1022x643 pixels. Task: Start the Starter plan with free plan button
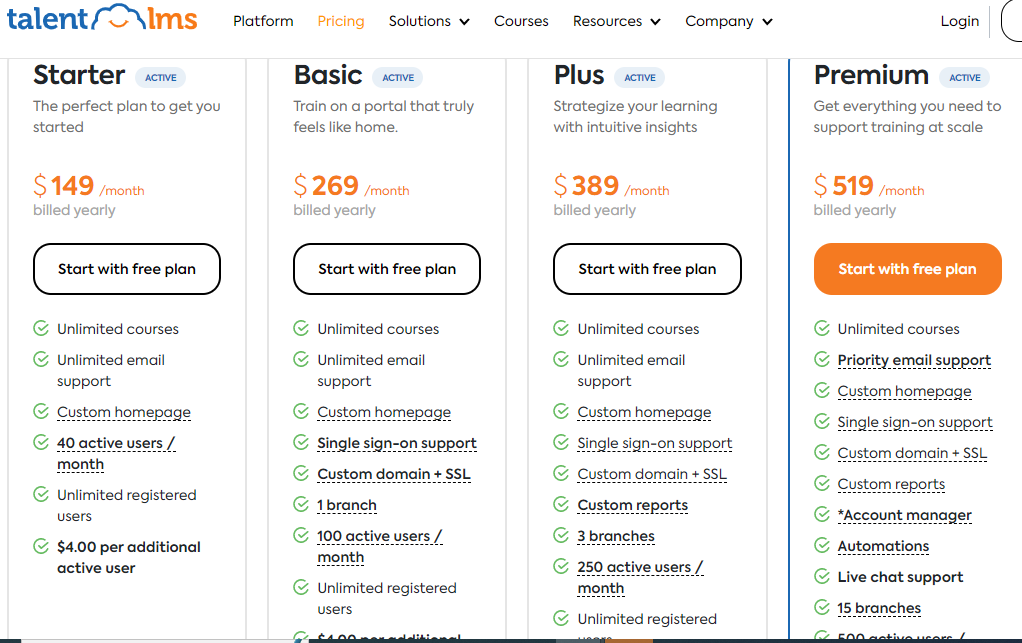coord(127,269)
